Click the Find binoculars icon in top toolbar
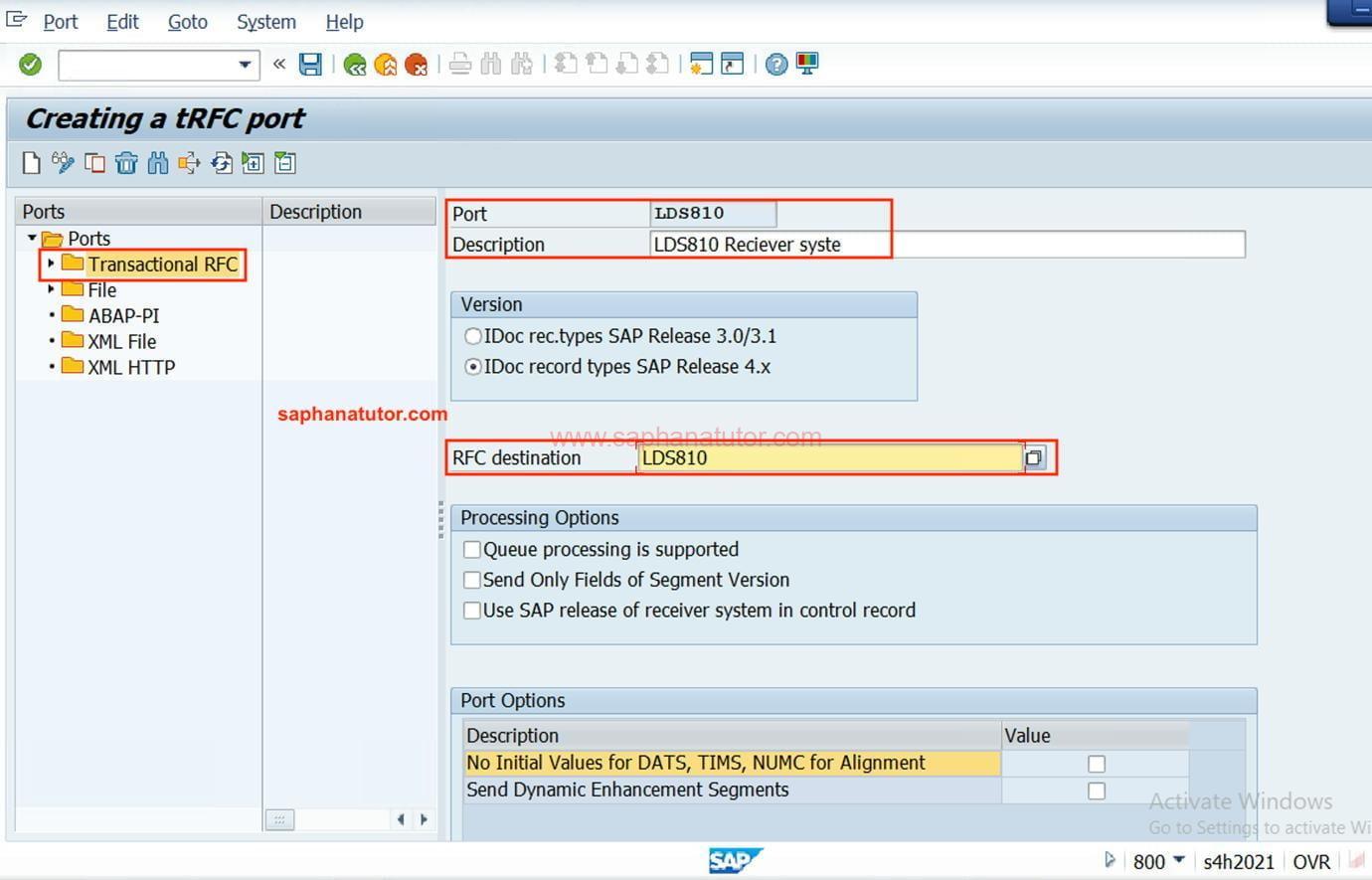1372x880 pixels. [x=490, y=65]
